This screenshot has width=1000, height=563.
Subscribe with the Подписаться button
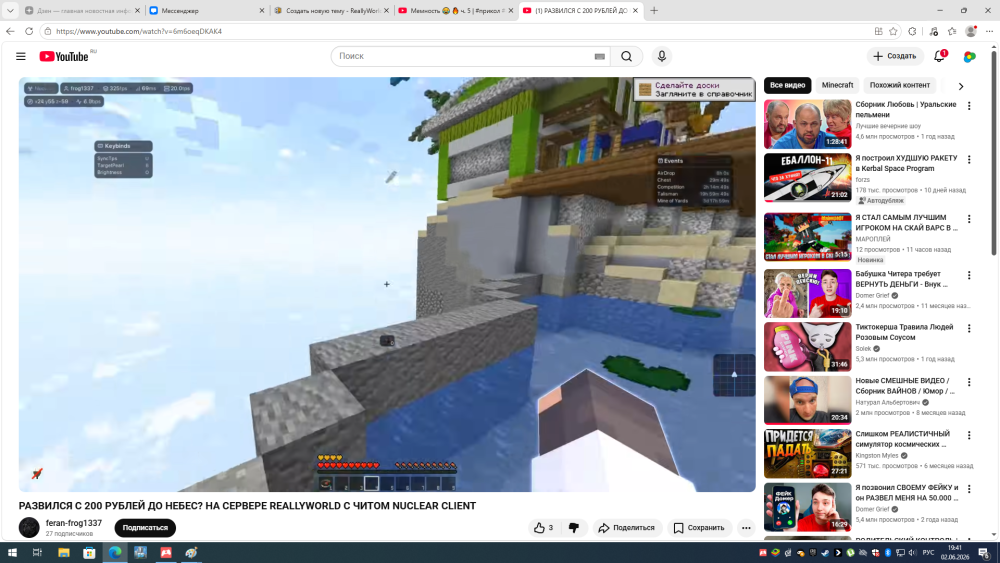[x=145, y=527]
